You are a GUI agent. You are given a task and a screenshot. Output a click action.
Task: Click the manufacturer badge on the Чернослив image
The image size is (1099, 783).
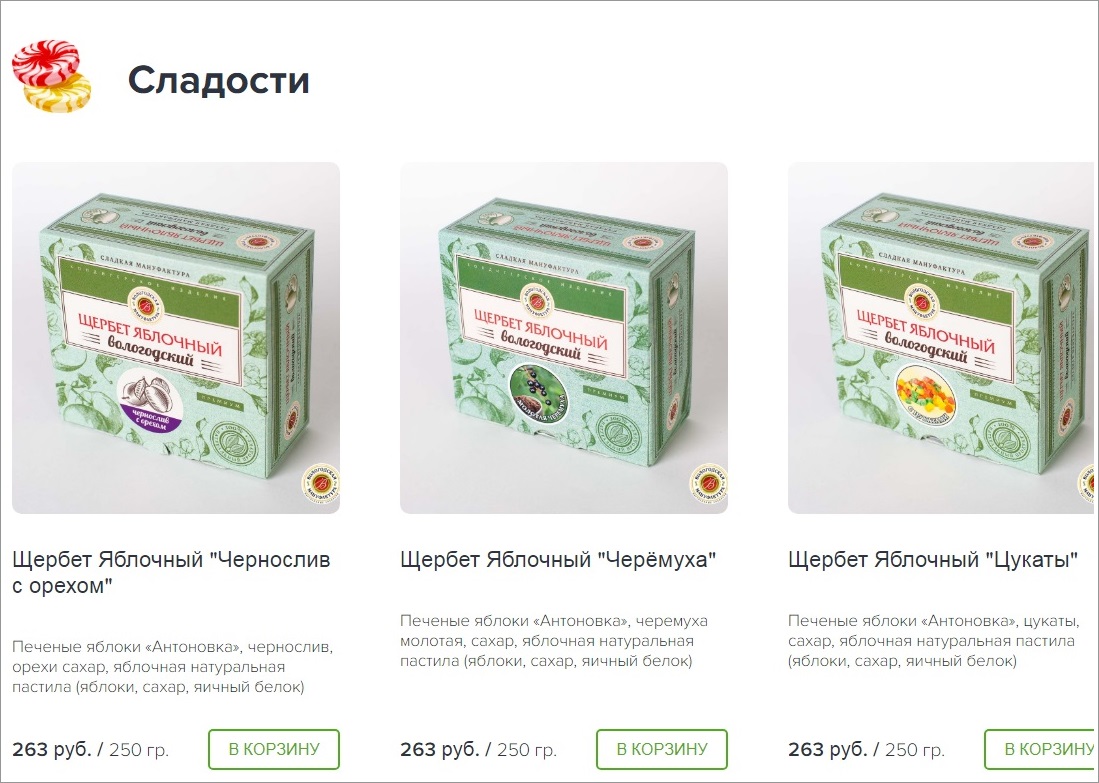(320, 483)
